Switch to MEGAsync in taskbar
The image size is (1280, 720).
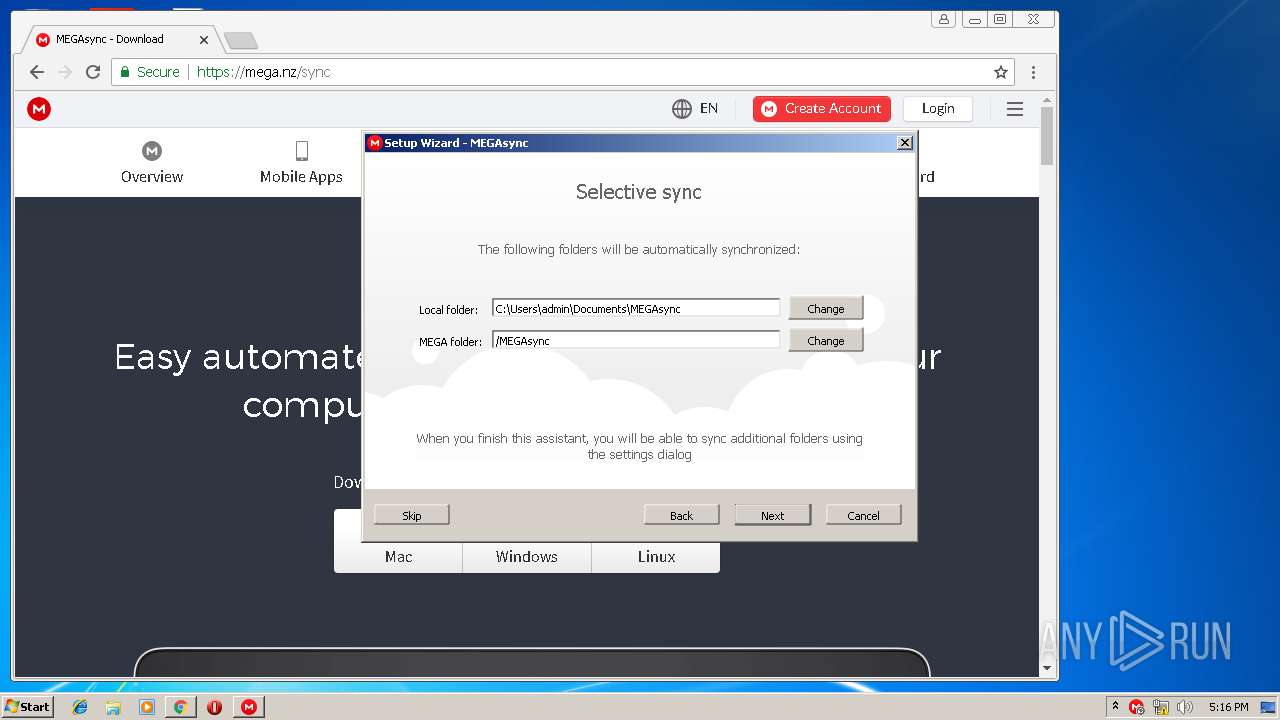point(248,707)
